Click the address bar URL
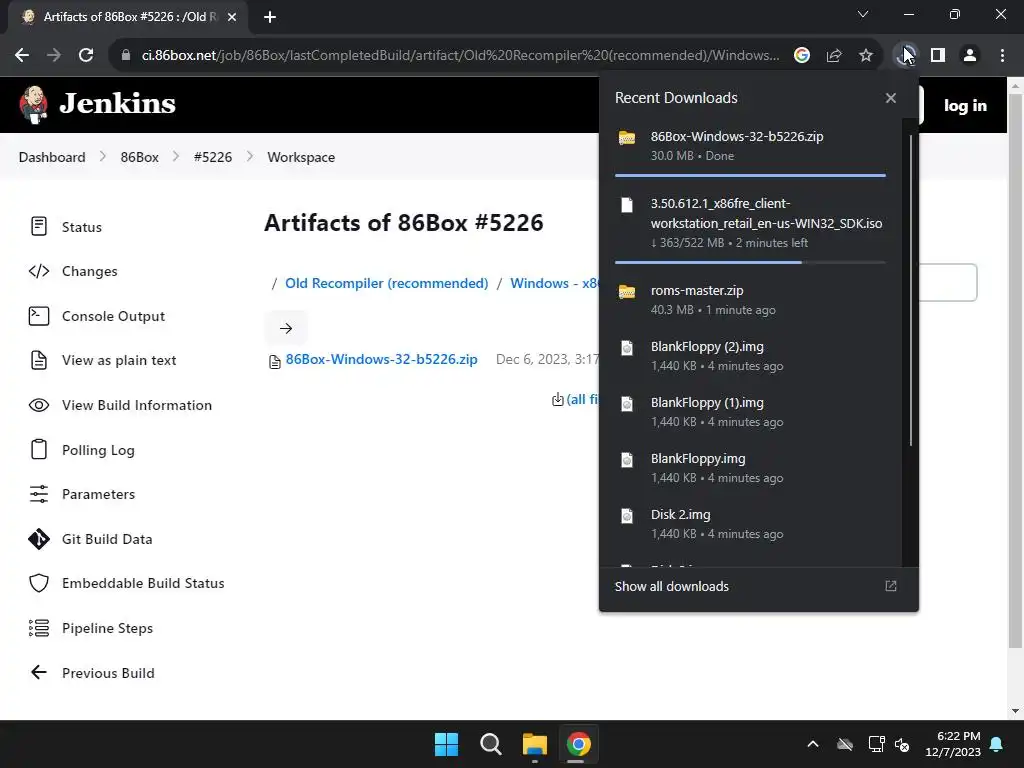1024x768 pixels. (460, 56)
